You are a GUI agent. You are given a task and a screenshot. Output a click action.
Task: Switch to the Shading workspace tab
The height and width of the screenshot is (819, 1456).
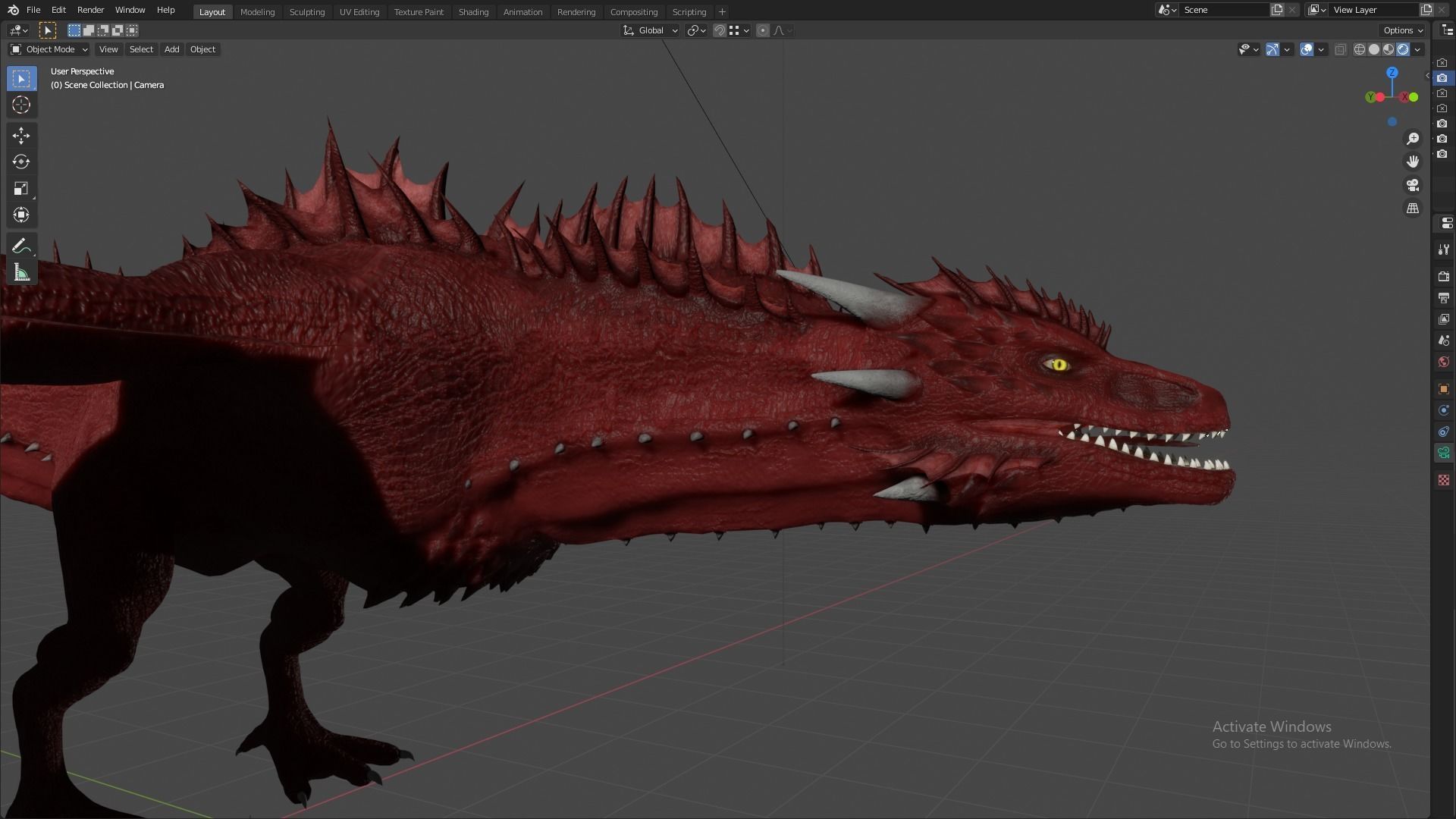473,12
